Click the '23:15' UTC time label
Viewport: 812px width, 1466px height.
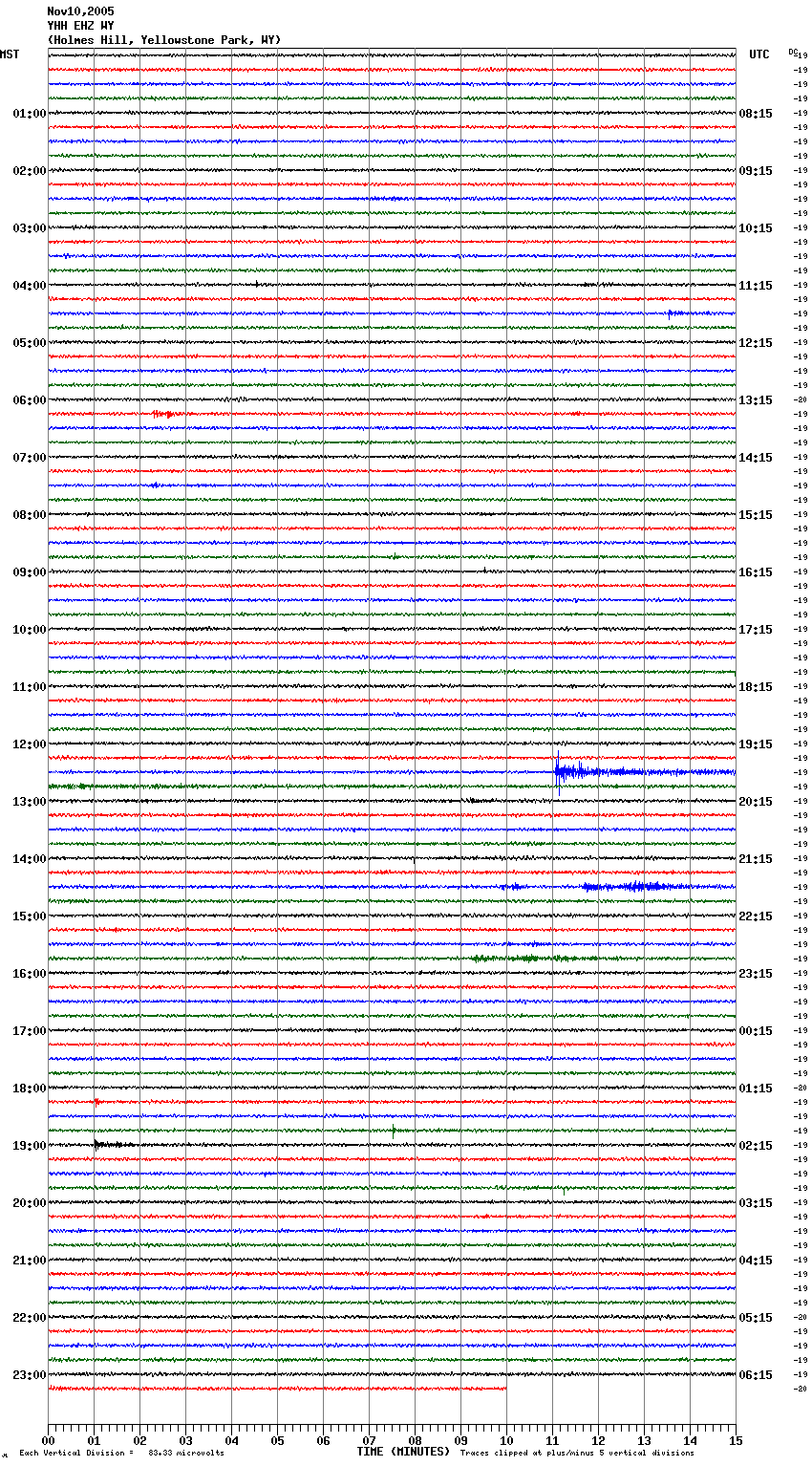tap(756, 974)
